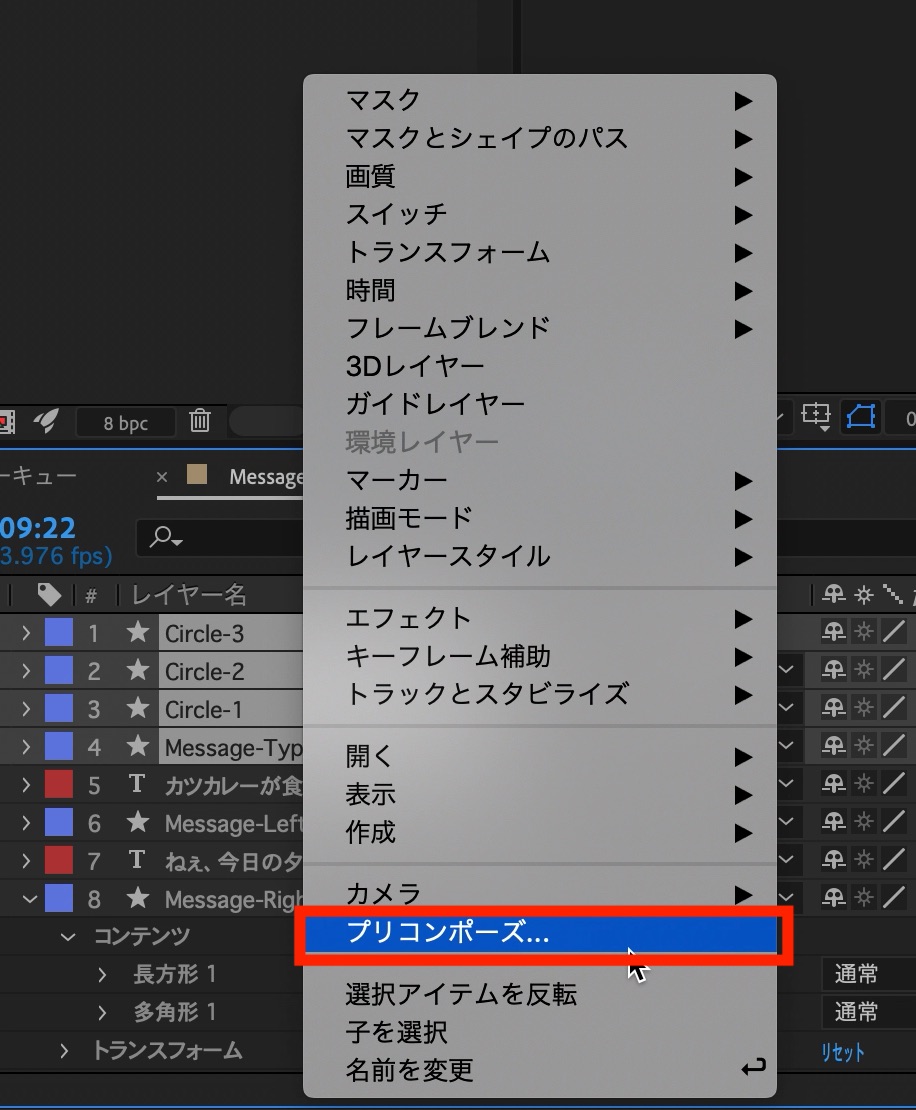Click the リセット link for トランスフォーム

pyautogui.click(x=842, y=1053)
